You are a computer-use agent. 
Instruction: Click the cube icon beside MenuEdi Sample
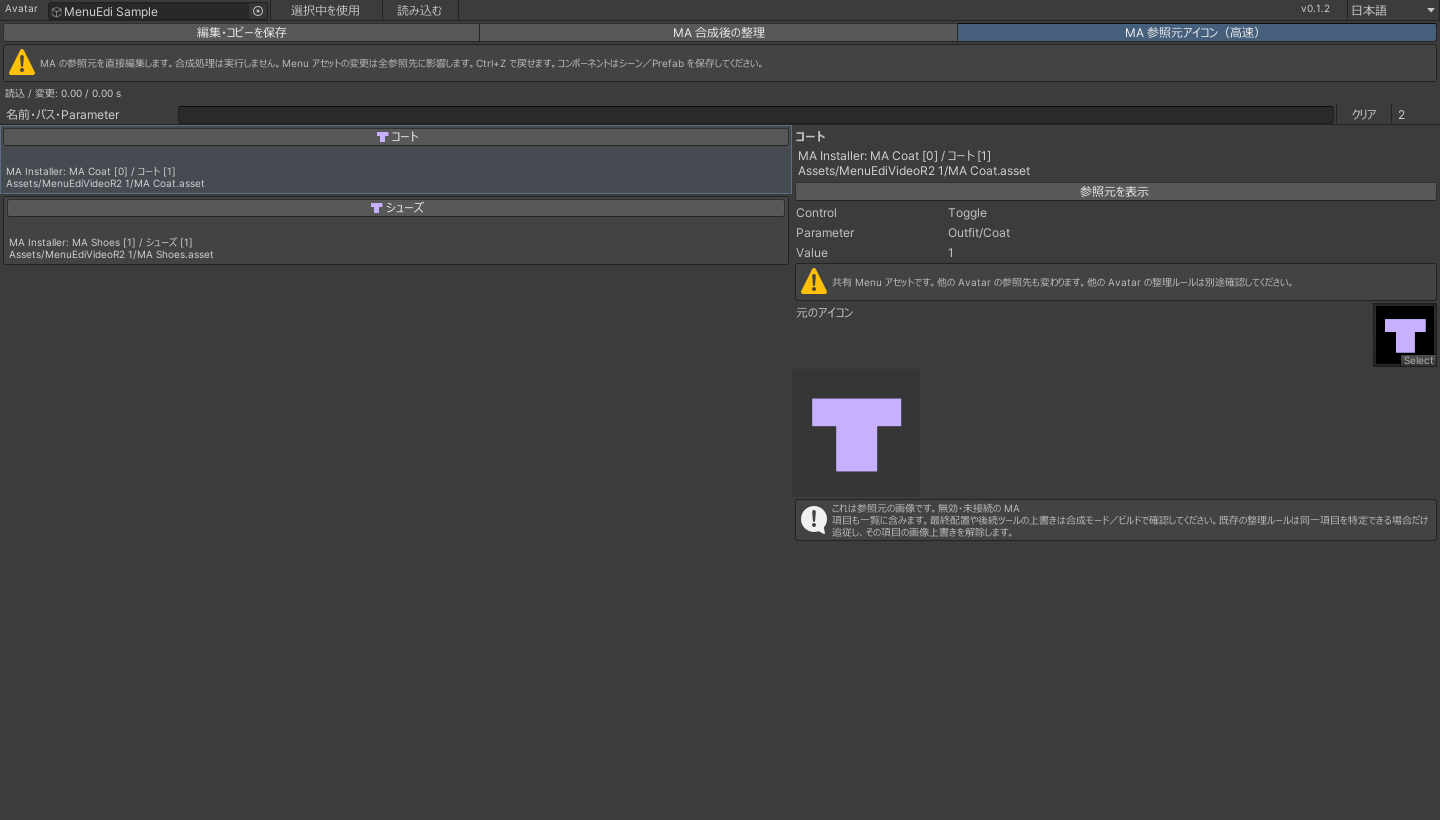click(x=56, y=12)
